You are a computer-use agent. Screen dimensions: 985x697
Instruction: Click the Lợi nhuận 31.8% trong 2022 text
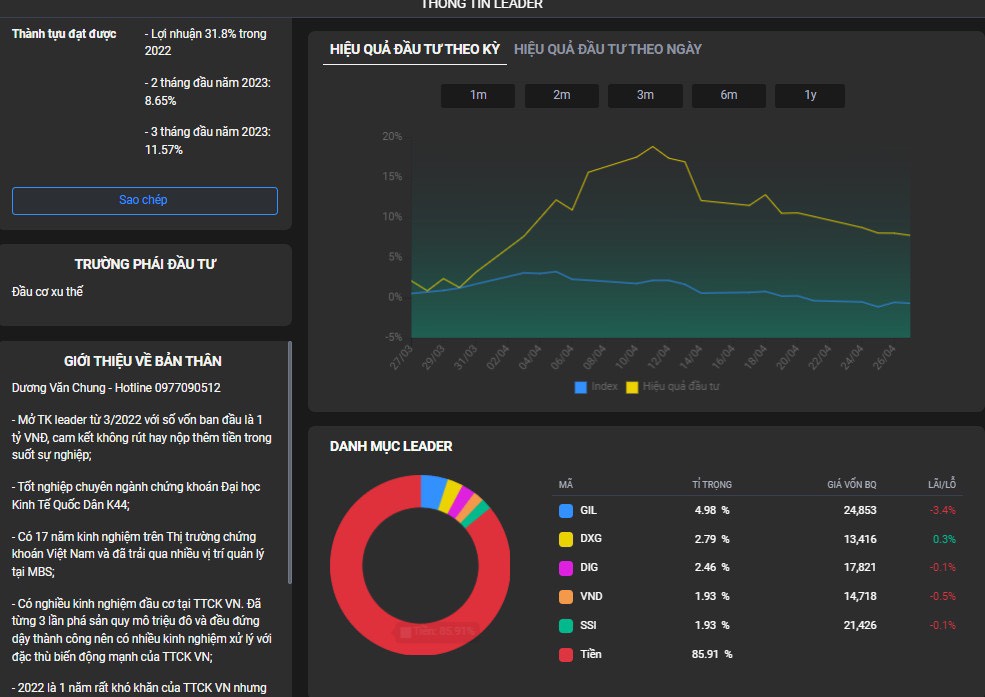(205, 42)
